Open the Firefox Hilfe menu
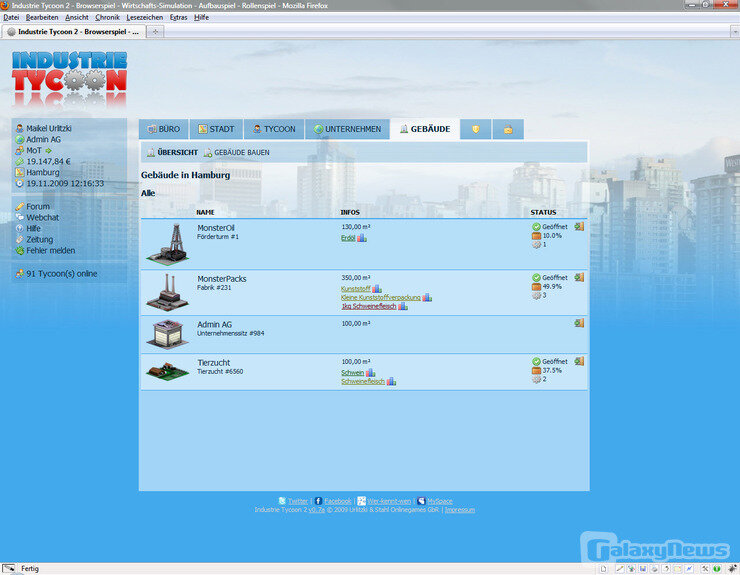The height and width of the screenshot is (575, 740). click(x=201, y=17)
